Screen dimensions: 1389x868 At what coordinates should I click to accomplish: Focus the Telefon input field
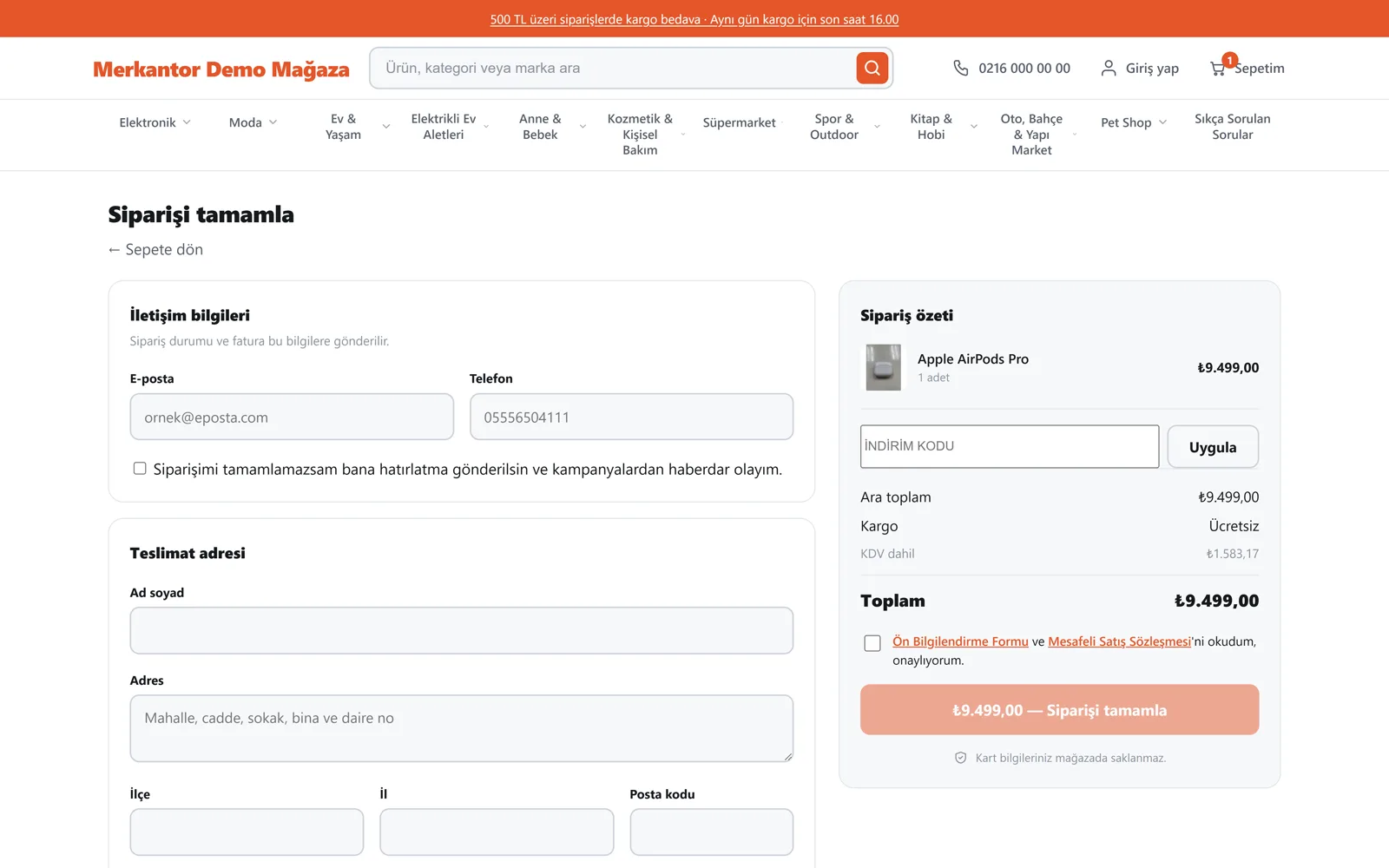point(631,417)
